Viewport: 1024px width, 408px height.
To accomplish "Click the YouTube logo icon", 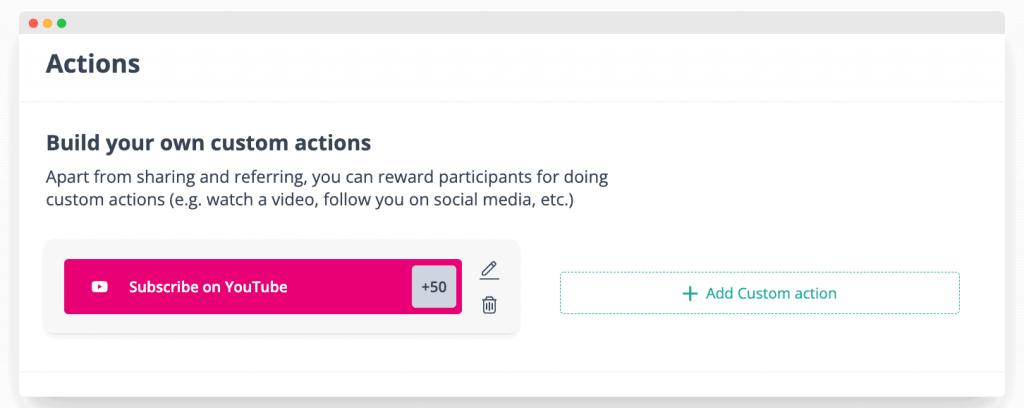I will pos(100,287).
